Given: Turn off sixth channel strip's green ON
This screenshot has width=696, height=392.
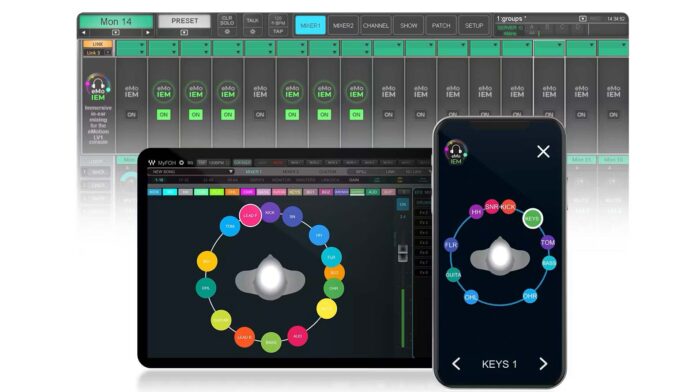Looking at the screenshot, I should 292,115.
